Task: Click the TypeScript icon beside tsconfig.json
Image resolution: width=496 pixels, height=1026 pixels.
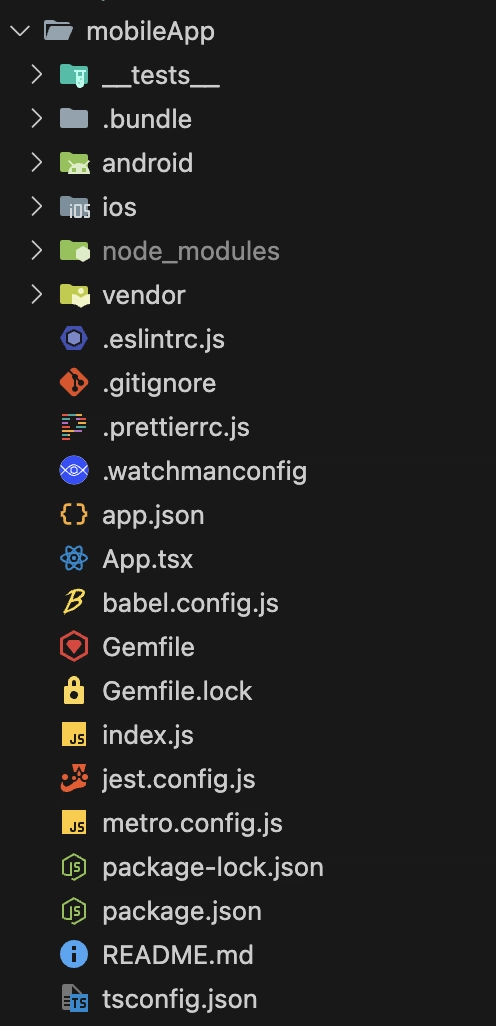Action: coord(74,999)
